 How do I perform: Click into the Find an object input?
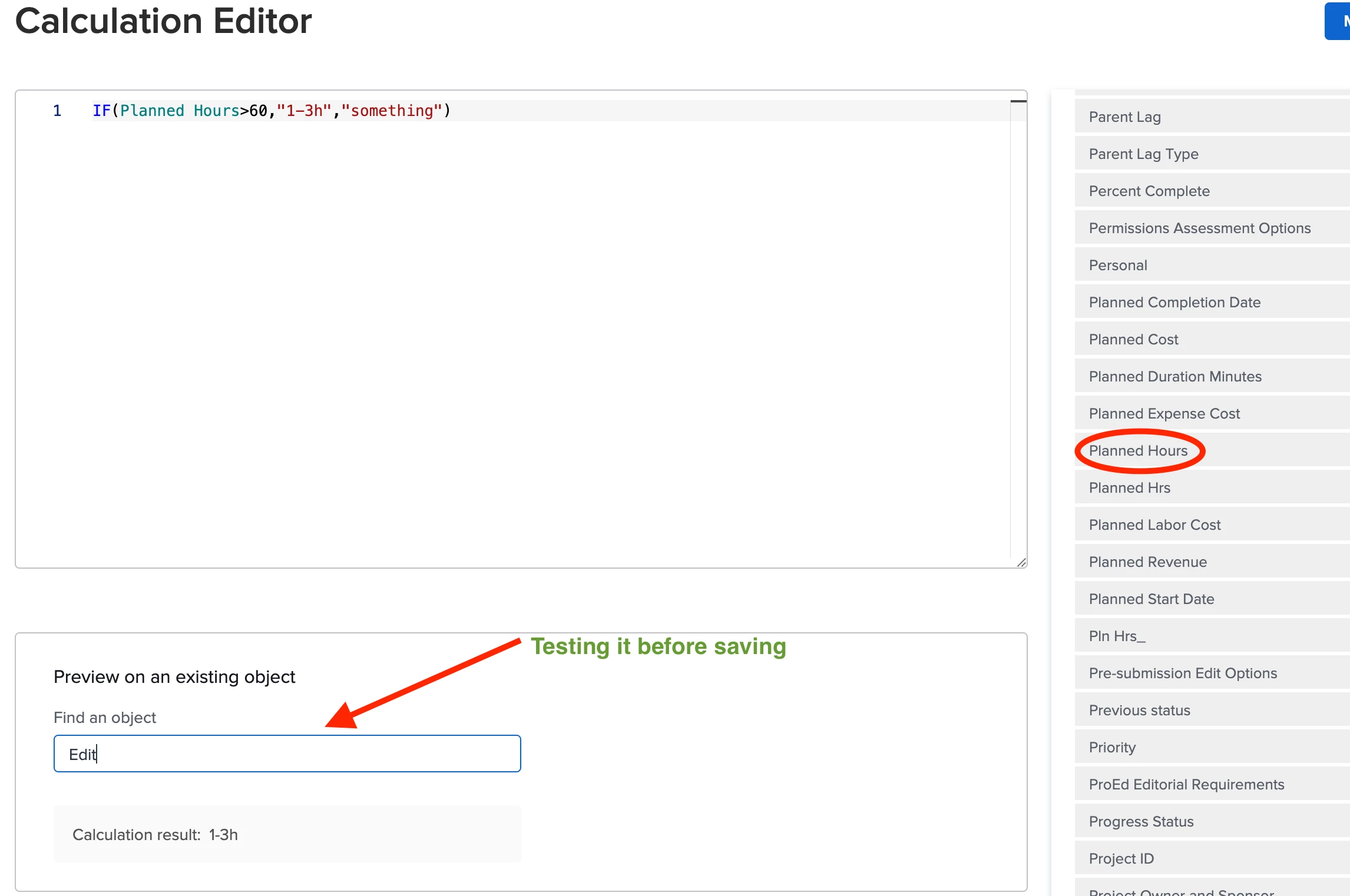pyautogui.click(x=287, y=754)
